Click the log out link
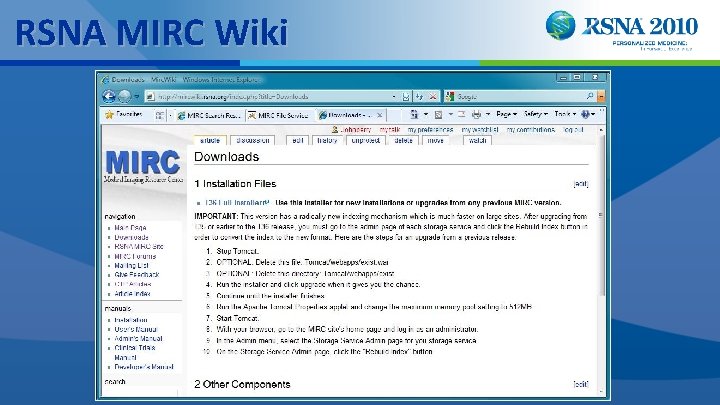Image resolution: width=720 pixels, height=405 pixels. click(573, 130)
